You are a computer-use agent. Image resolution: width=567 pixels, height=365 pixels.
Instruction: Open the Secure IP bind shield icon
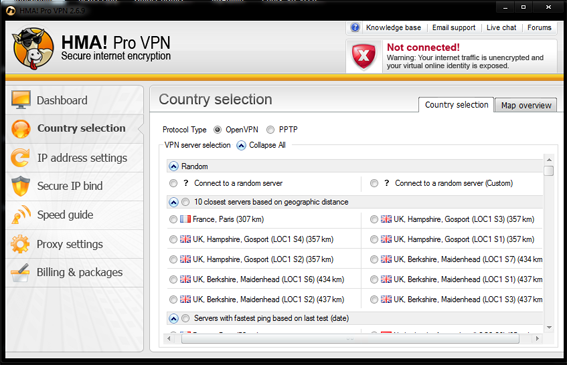pos(21,186)
